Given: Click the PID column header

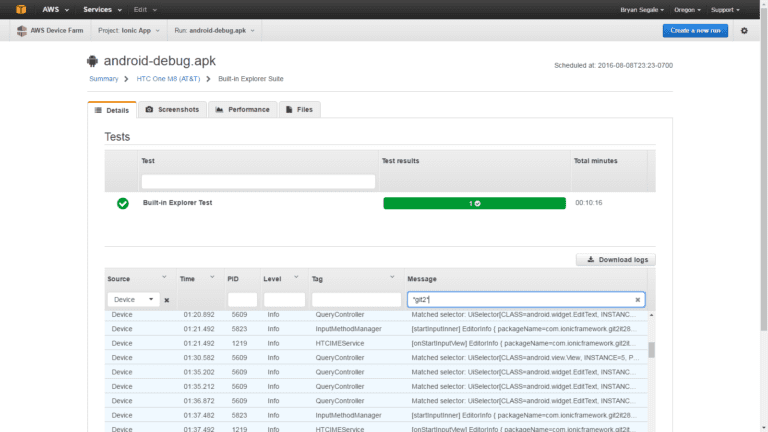Looking at the screenshot, I should 233,279.
